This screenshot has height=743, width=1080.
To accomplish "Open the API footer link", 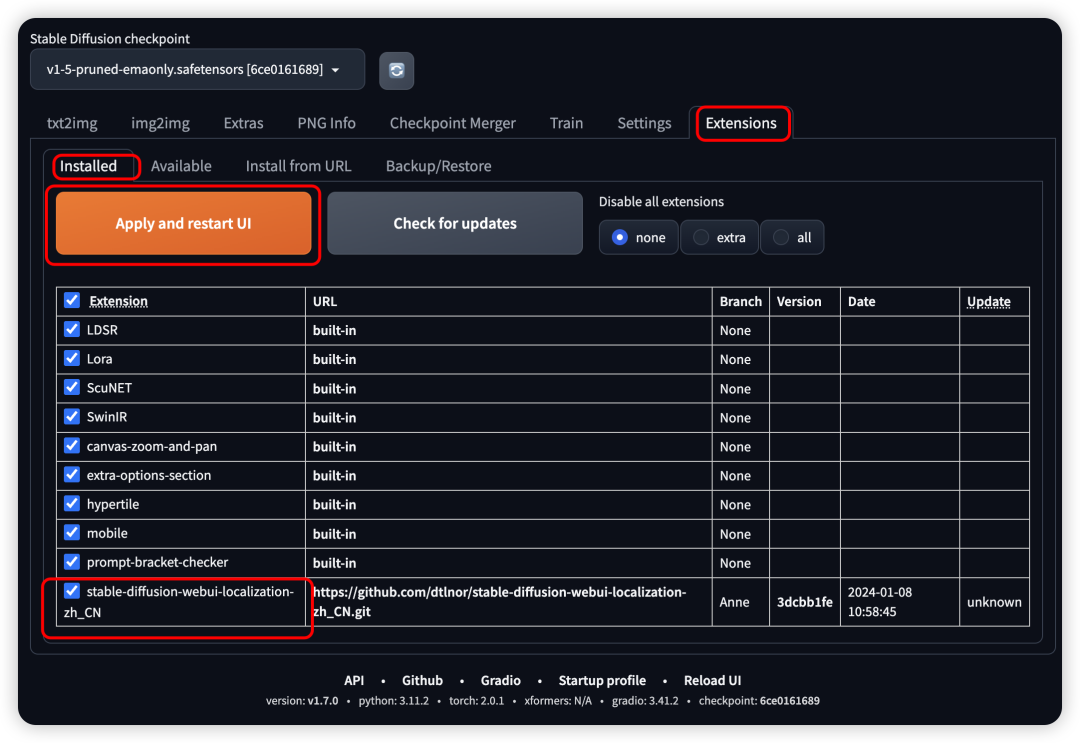I will tap(354, 680).
